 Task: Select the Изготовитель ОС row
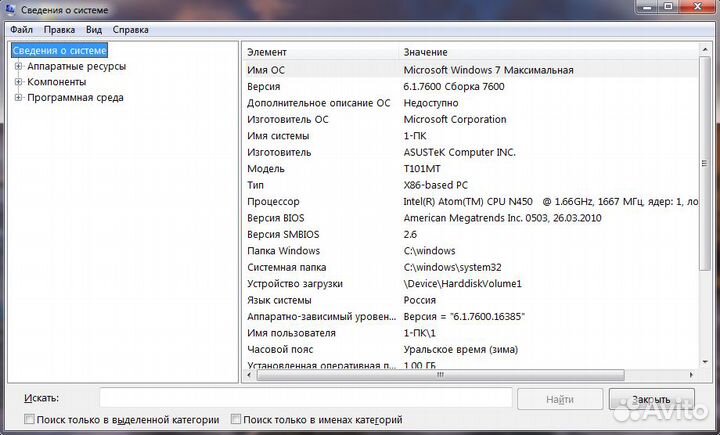(x=471, y=119)
